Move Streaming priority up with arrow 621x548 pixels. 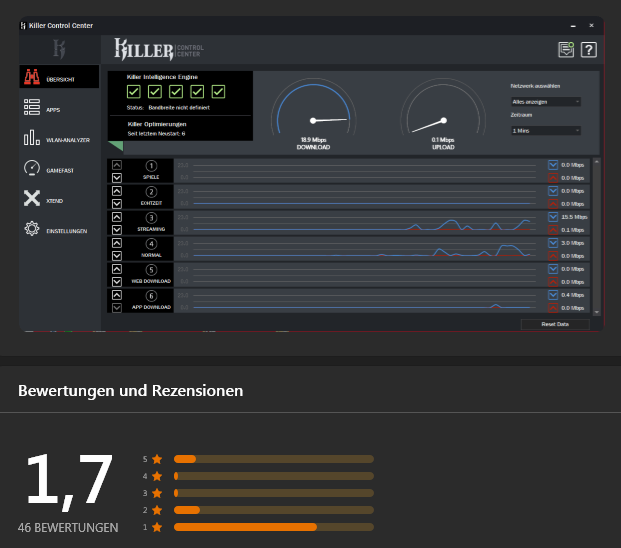[x=117, y=217]
